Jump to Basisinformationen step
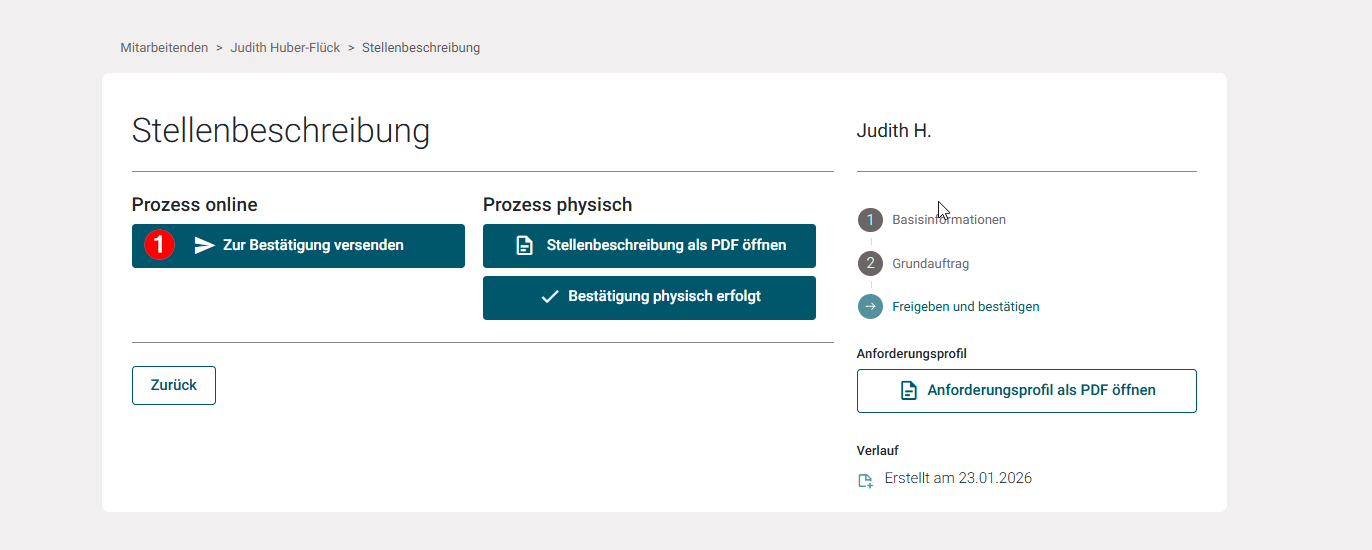The width and height of the screenshot is (1372, 550). (949, 220)
